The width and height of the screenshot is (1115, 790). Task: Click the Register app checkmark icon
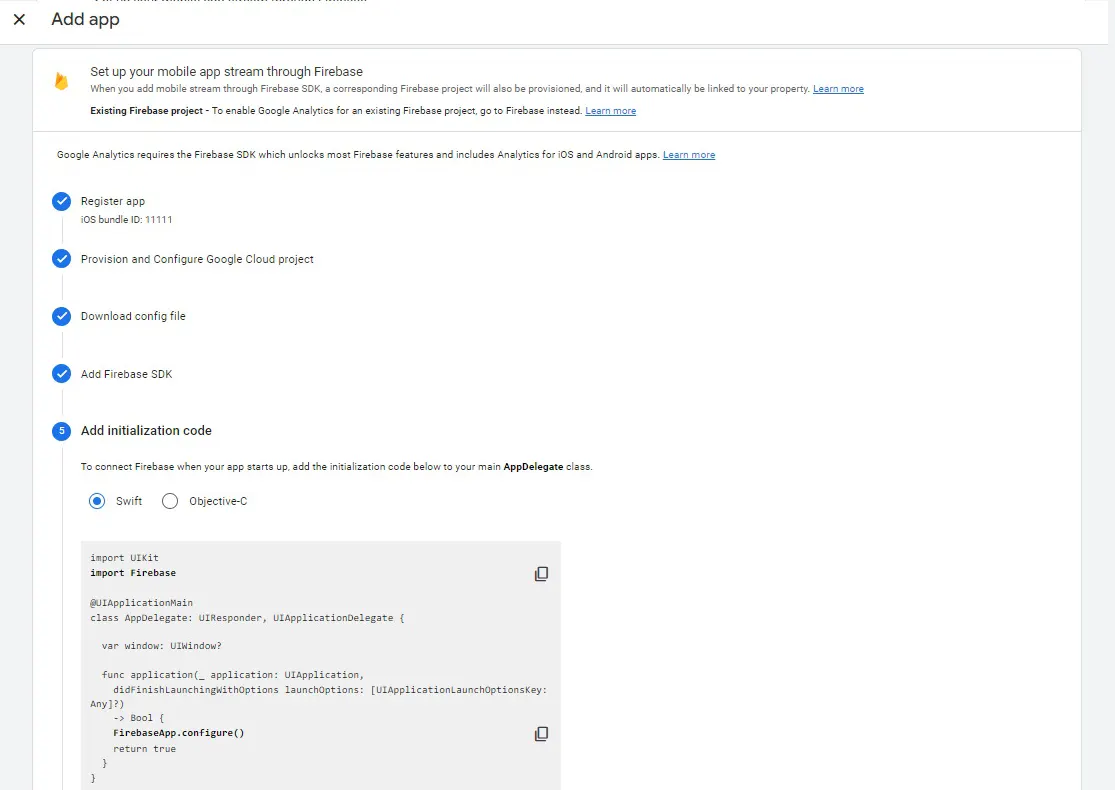pos(62,201)
